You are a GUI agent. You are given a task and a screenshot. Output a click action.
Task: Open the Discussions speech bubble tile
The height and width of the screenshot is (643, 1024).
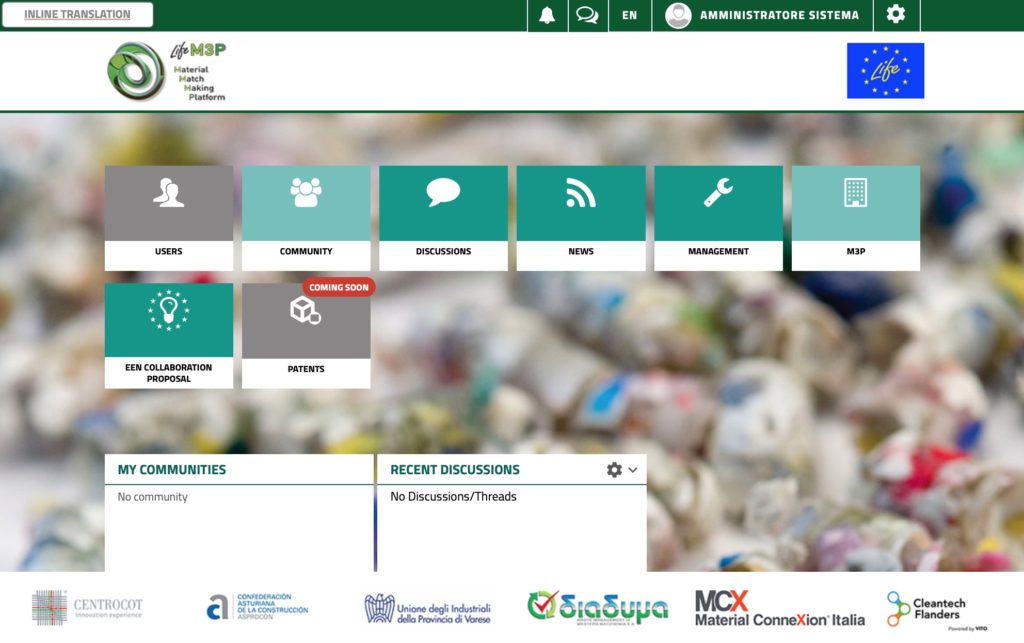[x=443, y=217]
